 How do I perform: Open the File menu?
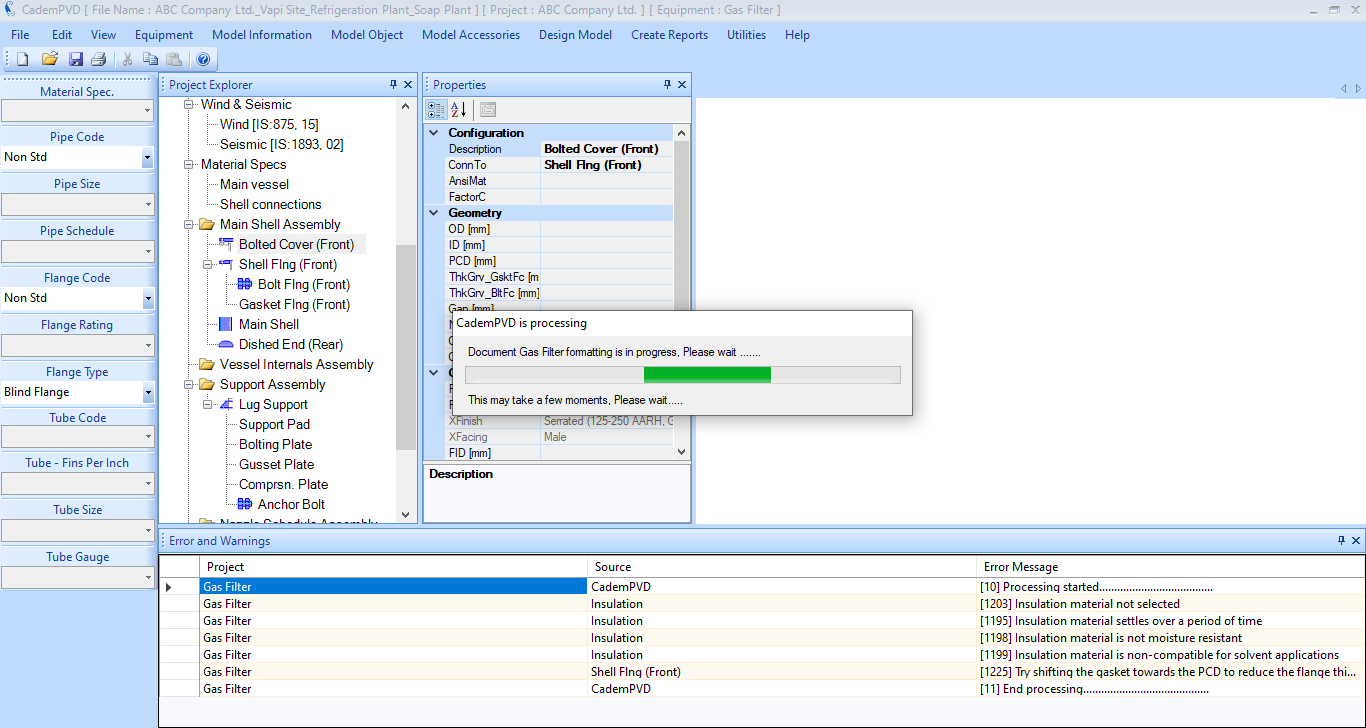pos(20,35)
